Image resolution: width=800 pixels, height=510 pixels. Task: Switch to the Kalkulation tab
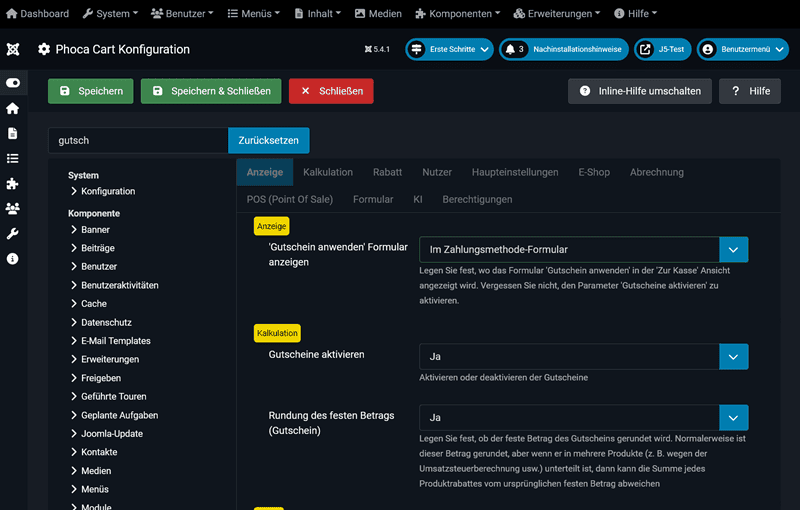point(328,172)
